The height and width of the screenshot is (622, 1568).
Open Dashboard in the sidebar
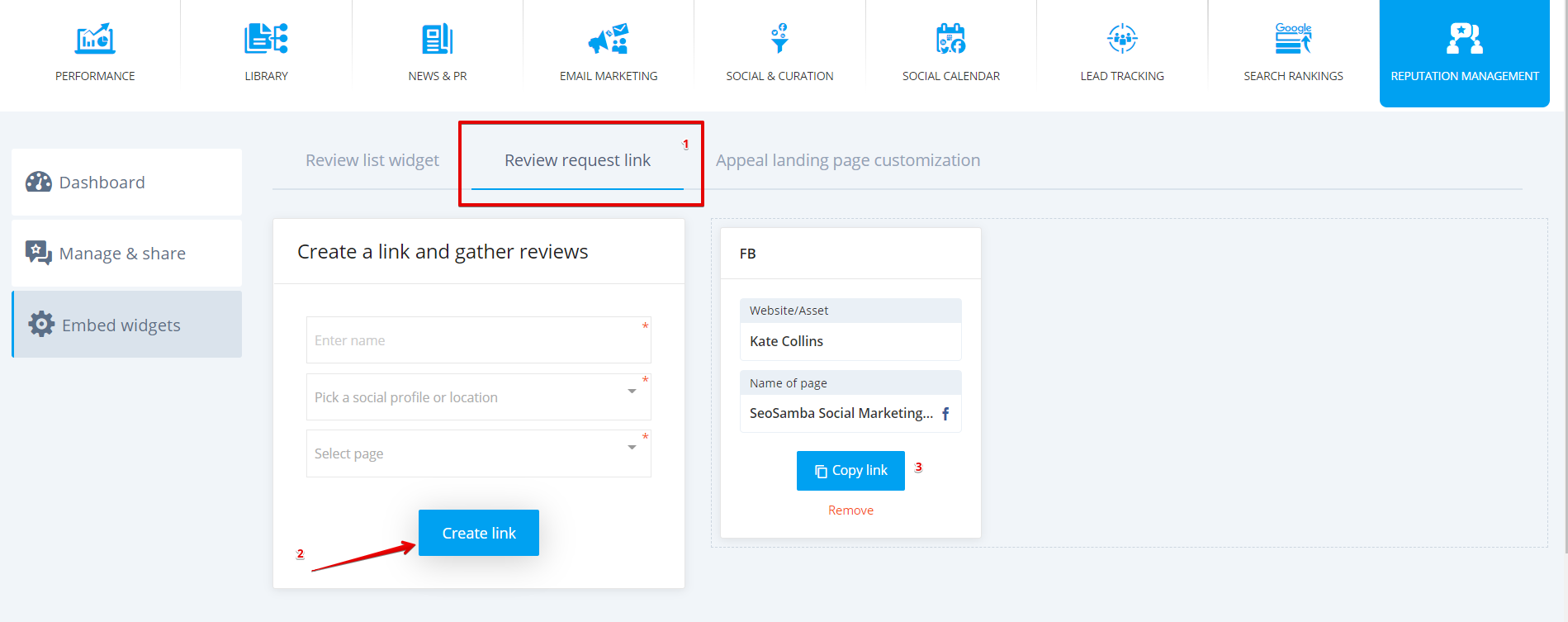coord(126,182)
